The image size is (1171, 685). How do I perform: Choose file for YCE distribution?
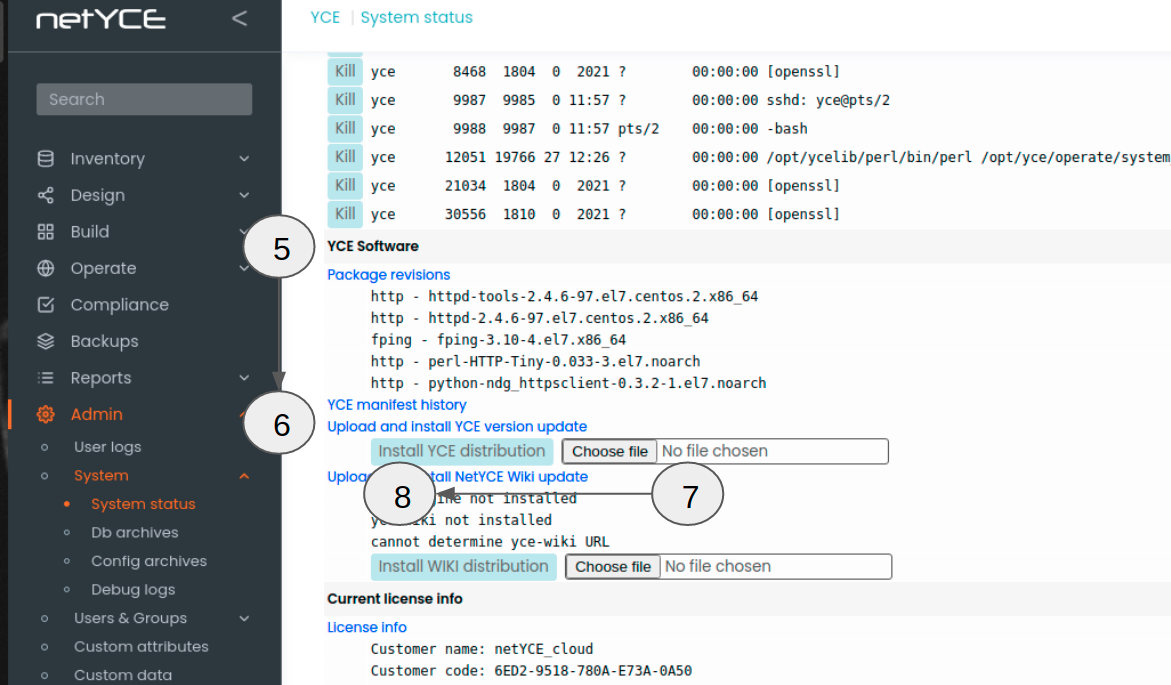[x=609, y=451]
